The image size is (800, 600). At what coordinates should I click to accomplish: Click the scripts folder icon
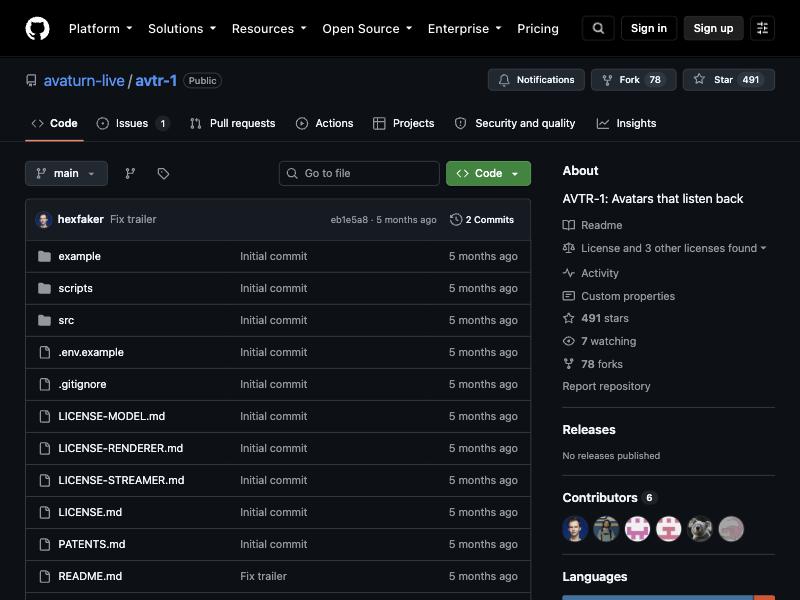44,288
